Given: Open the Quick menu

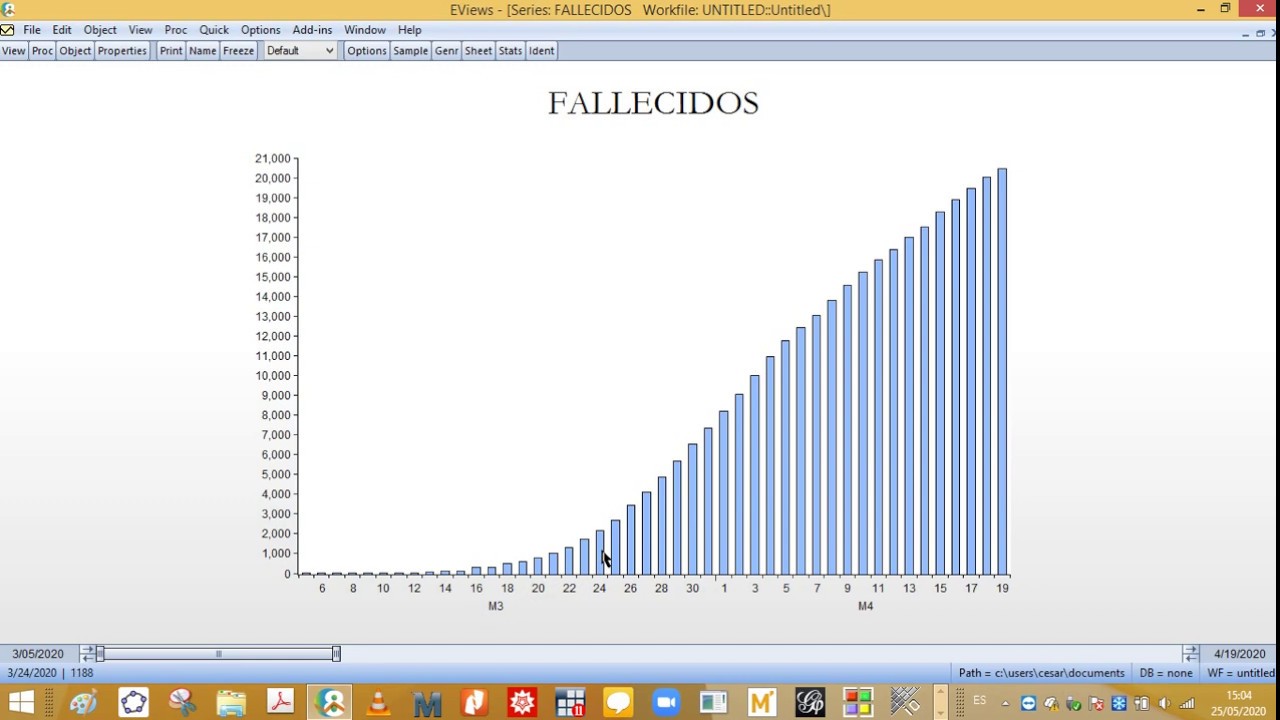Looking at the screenshot, I should tap(214, 30).
